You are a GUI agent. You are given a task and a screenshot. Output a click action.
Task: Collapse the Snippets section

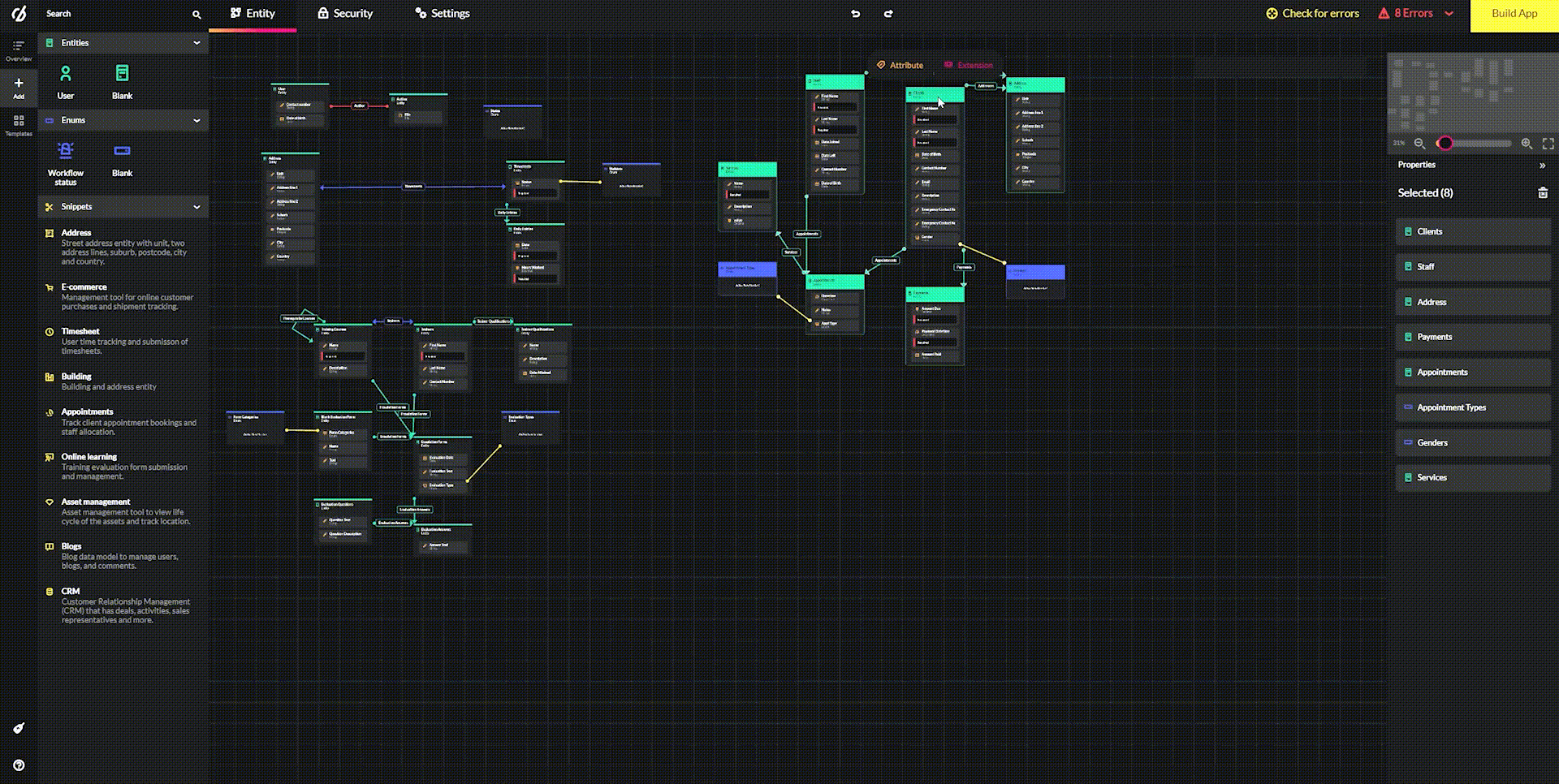(x=196, y=207)
